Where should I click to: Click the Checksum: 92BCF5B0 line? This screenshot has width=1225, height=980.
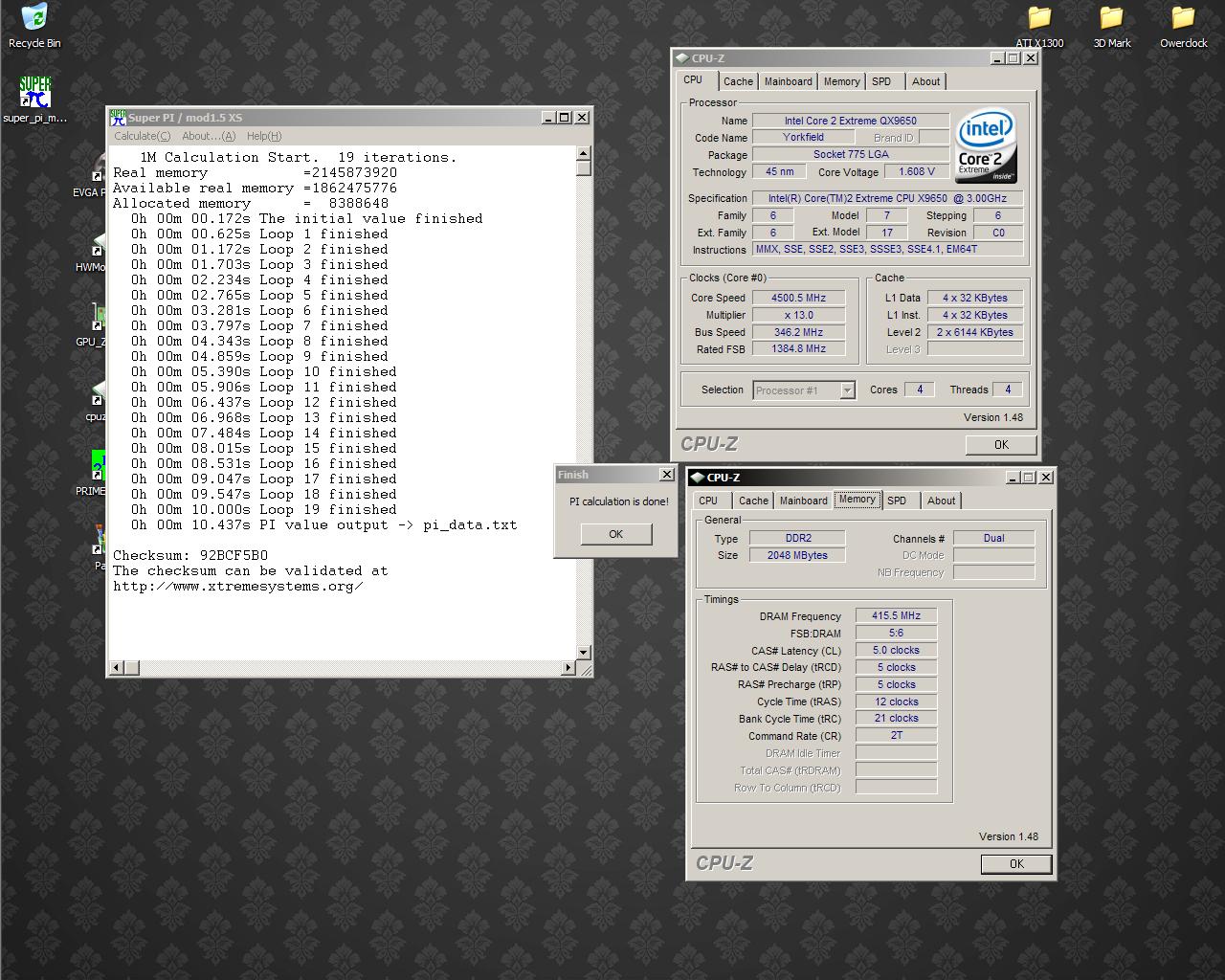click(x=190, y=555)
